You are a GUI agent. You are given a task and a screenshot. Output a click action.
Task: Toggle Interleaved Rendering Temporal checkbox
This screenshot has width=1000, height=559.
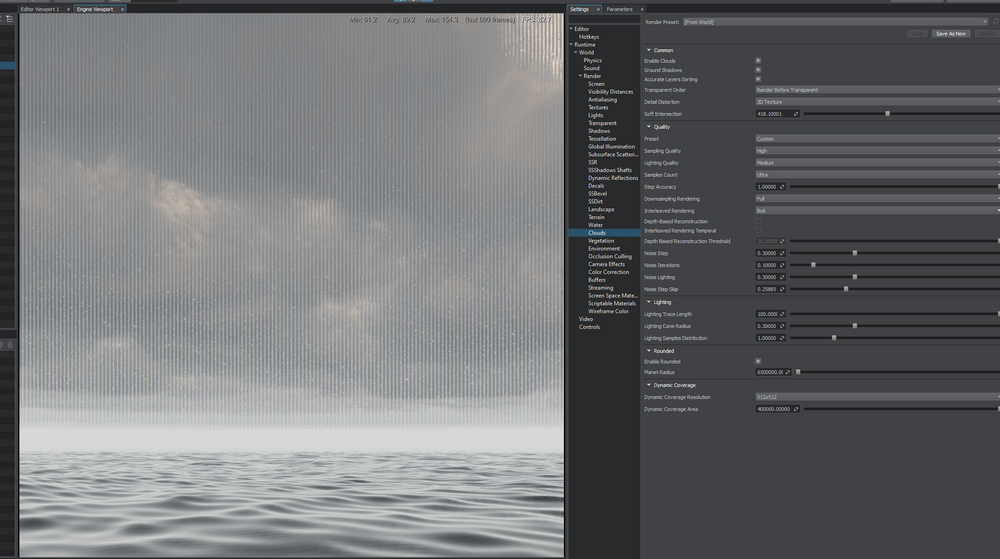coord(758,231)
